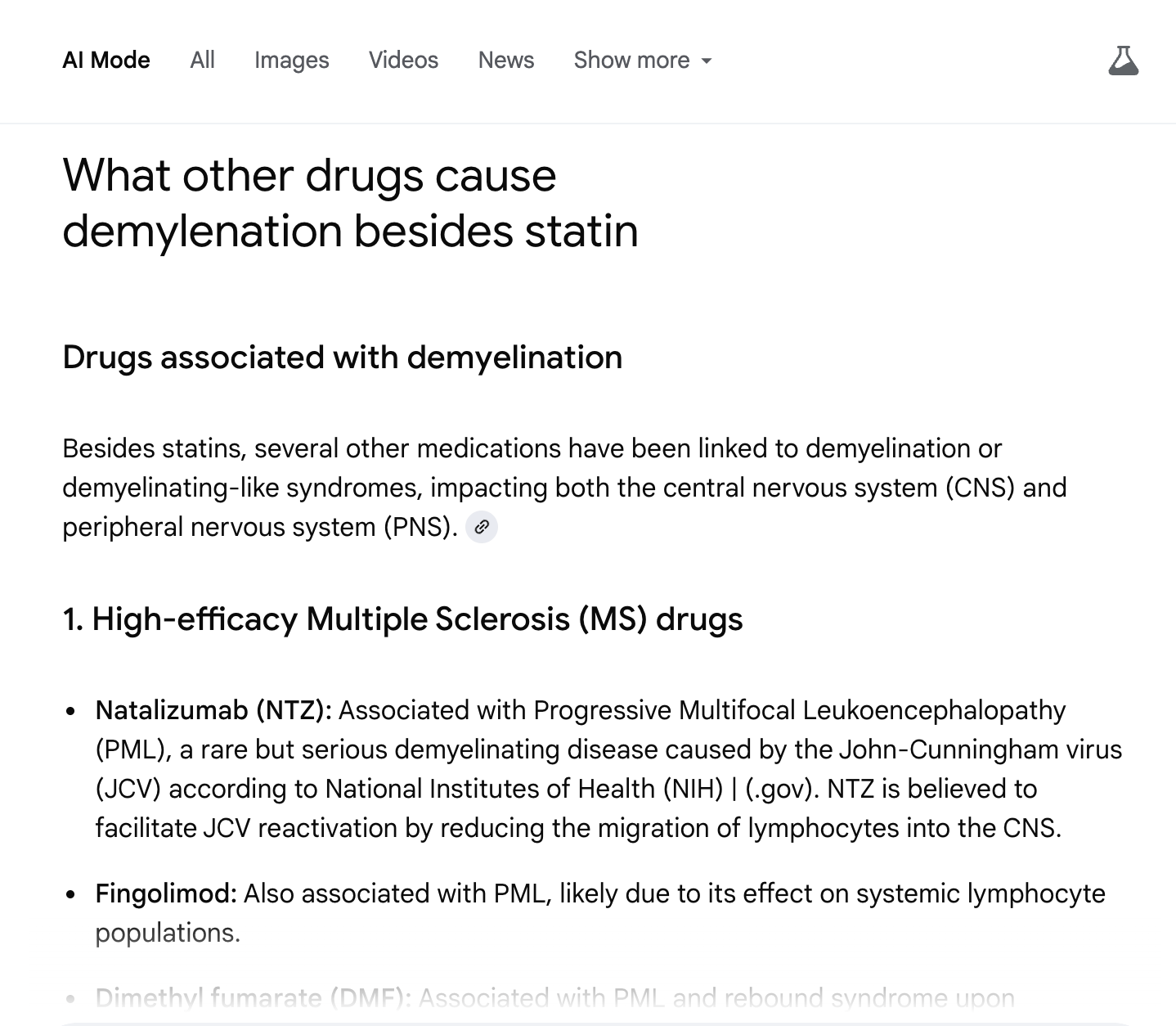The image size is (1176, 1026).
Task: Click the bullet point before Fingolimod
Action: coord(71,894)
